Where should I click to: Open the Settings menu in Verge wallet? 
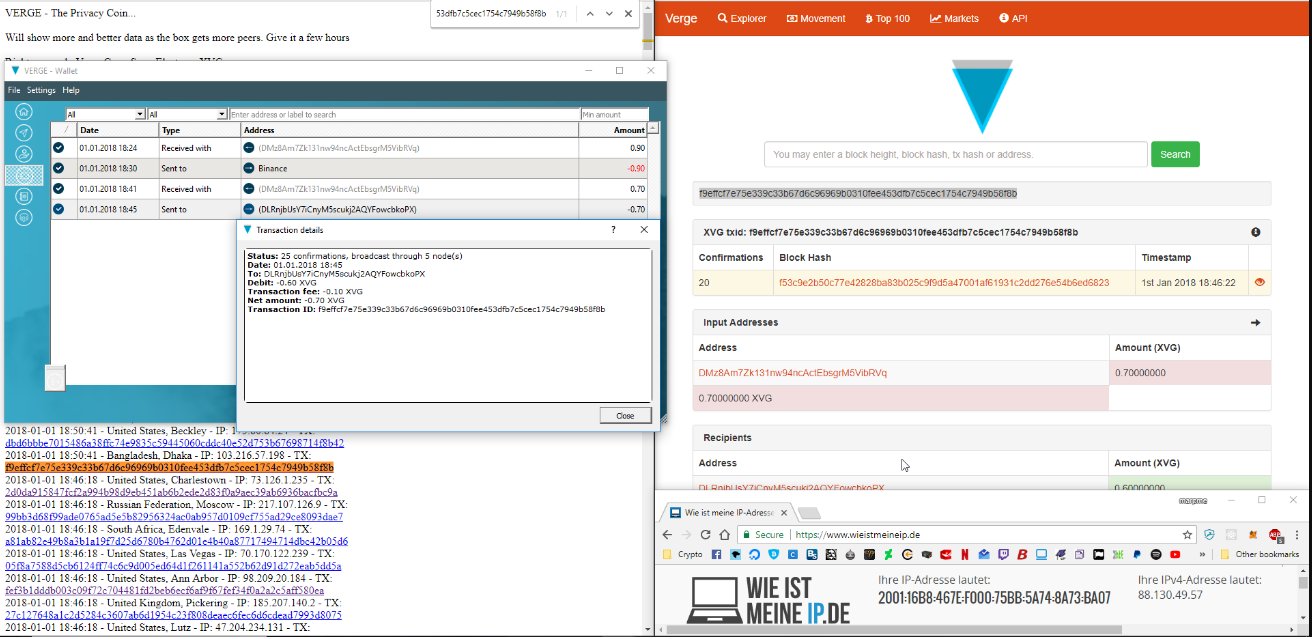[41, 90]
